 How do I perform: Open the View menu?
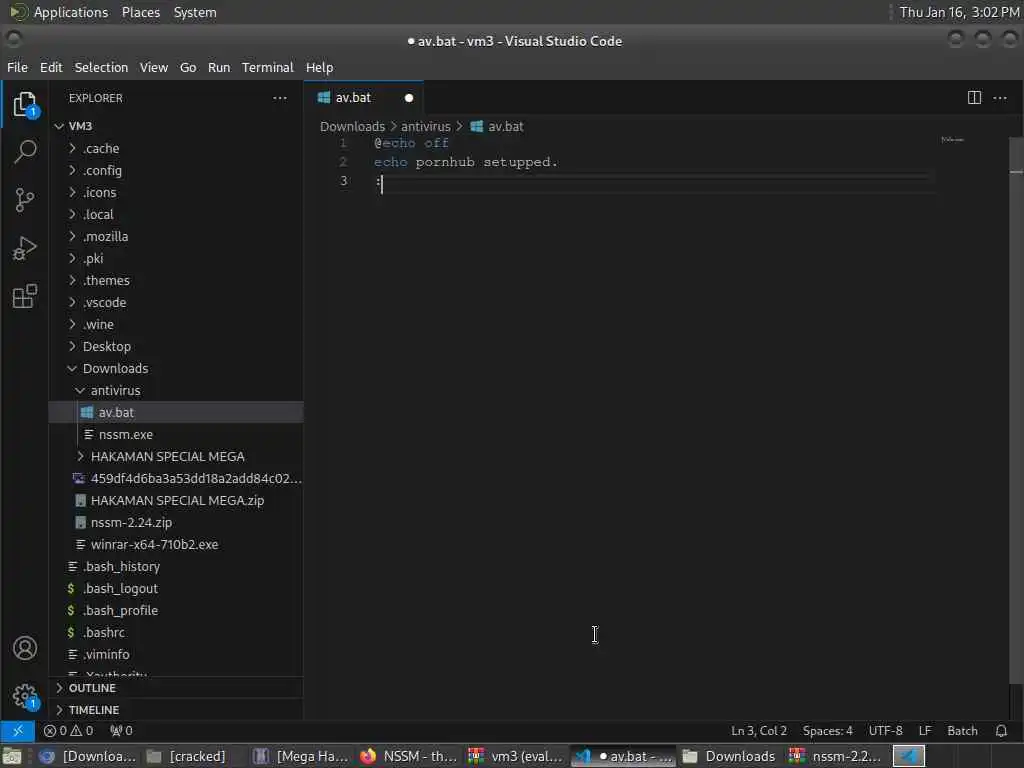coord(153,67)
